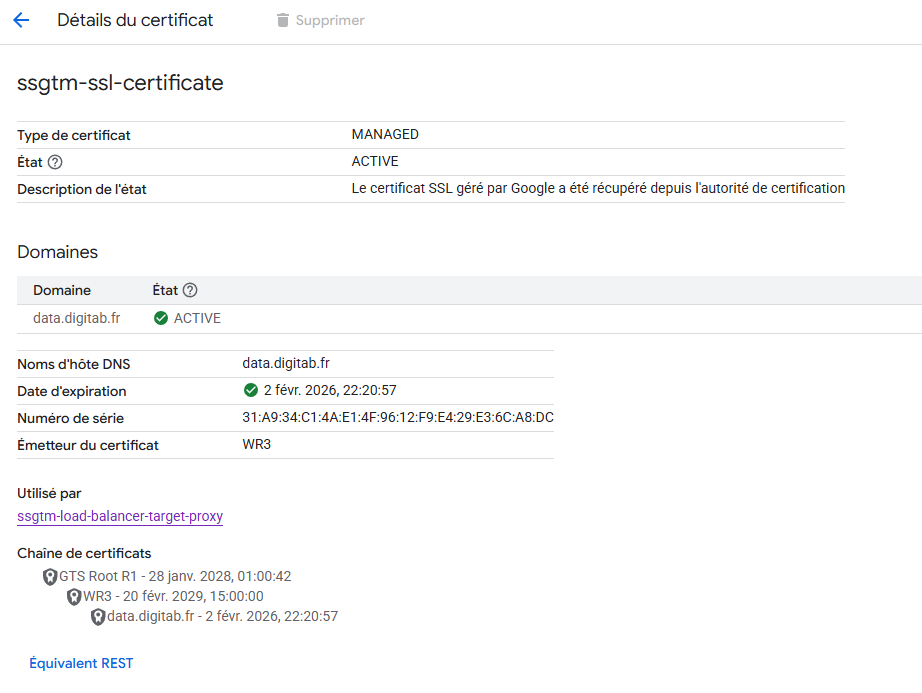Screen dimensions: 922x693
Task: Click ACTIVE status in domains table
Action: click(197, 318)
